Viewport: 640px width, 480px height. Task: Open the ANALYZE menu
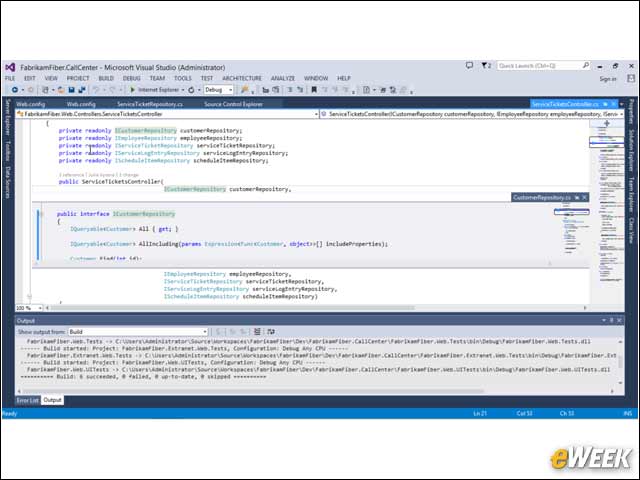click(283, 78)
